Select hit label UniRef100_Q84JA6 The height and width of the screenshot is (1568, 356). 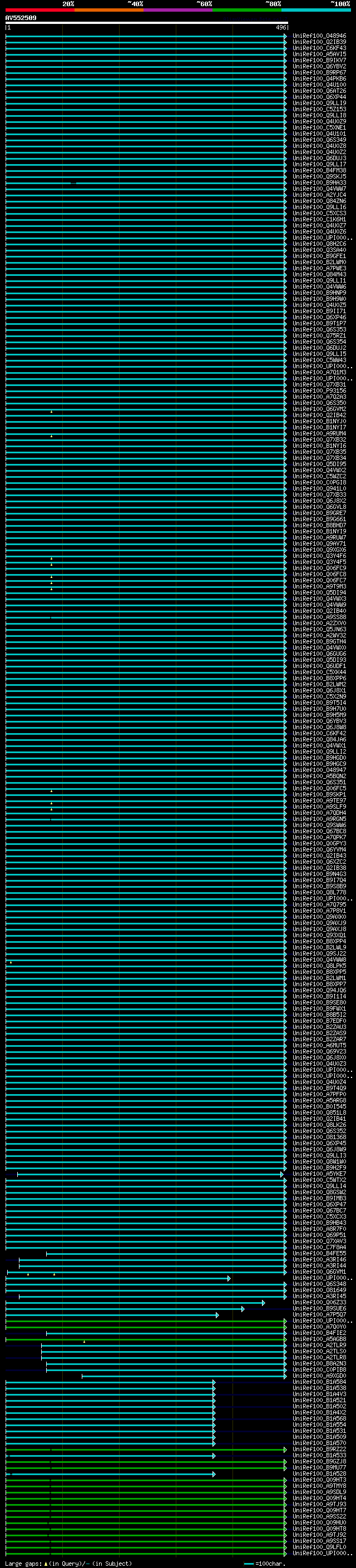coord(319,740)
